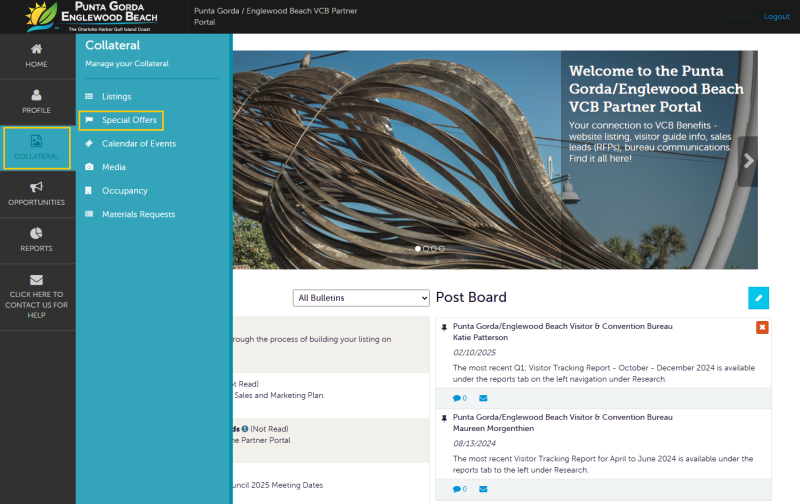
Task: Select the first carousel dot
Action: click(418, 248)
